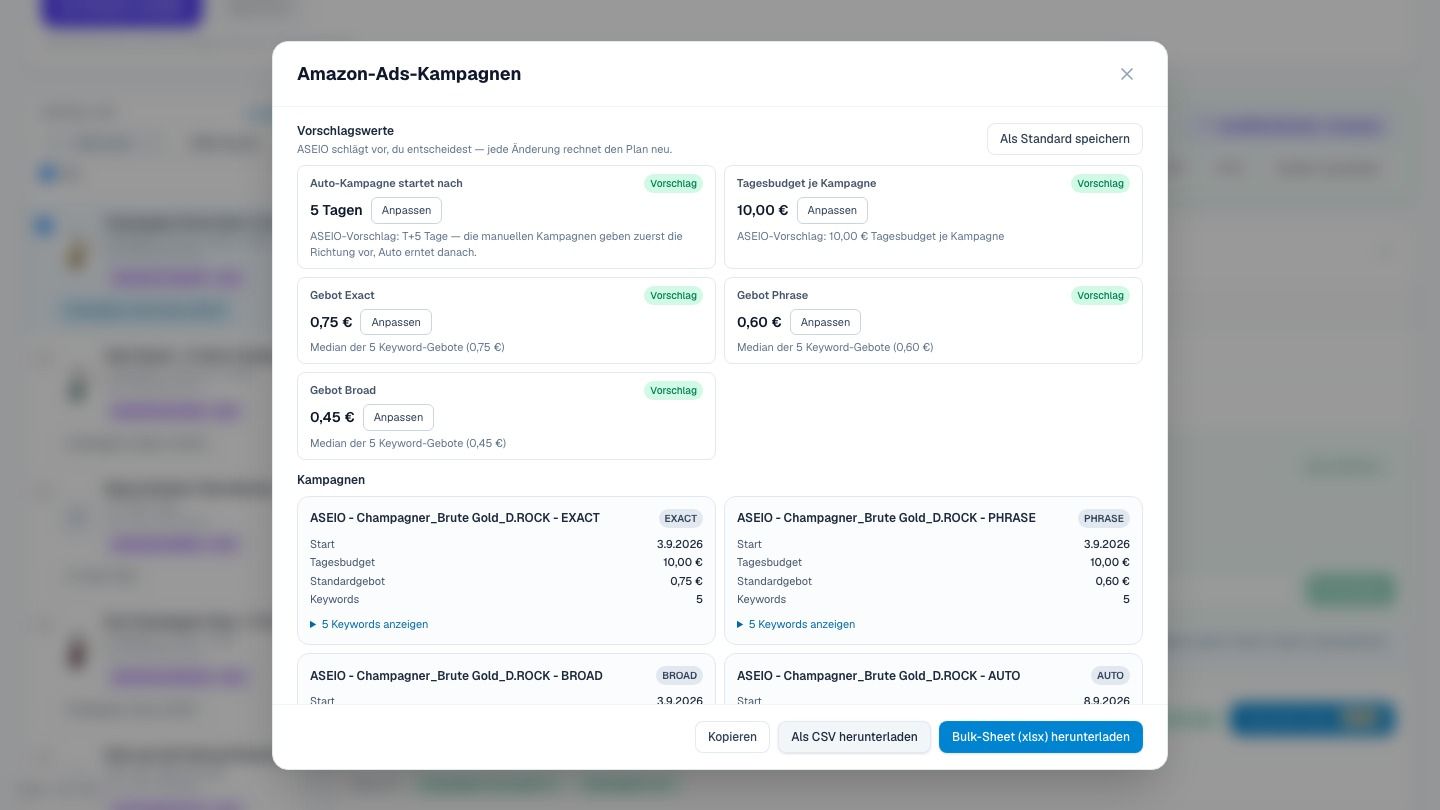
Task: Click Anpassen next to Gebot Broad
Action: (398, 417)
